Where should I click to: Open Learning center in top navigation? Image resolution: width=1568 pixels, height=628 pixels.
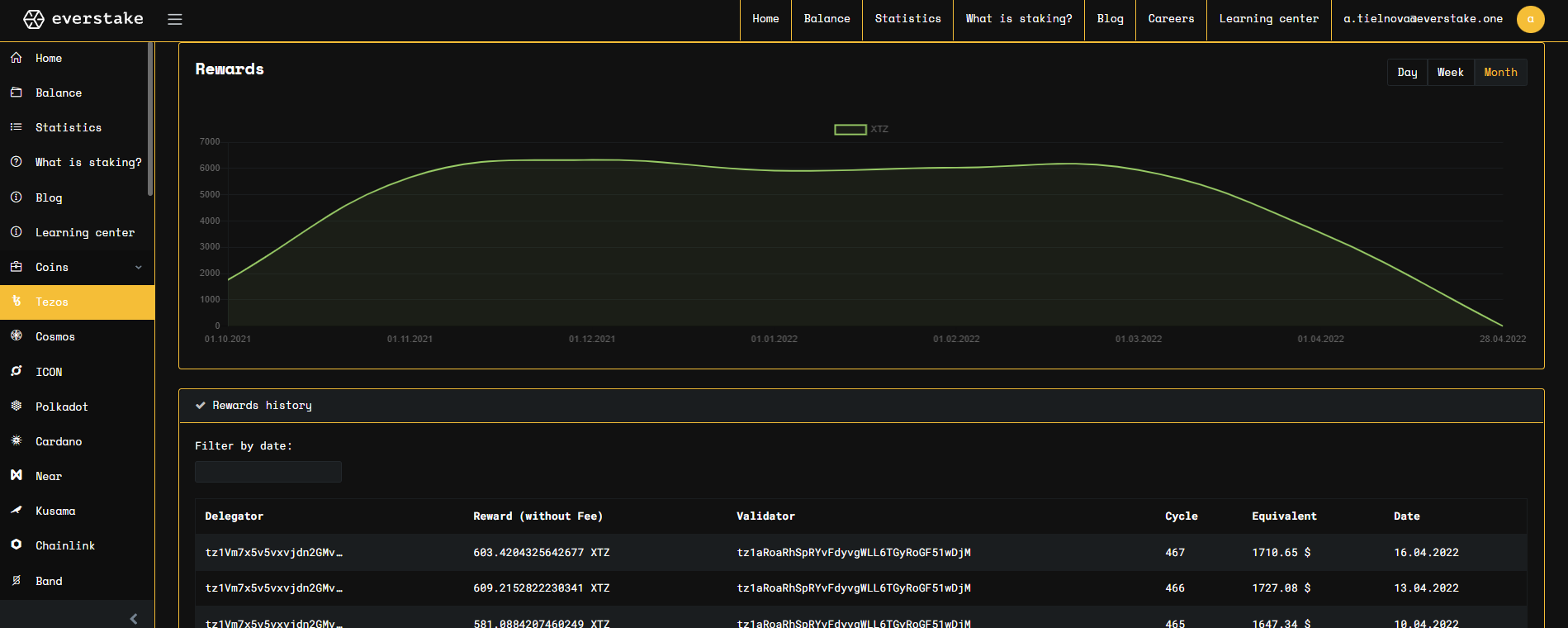(1269, 19)
